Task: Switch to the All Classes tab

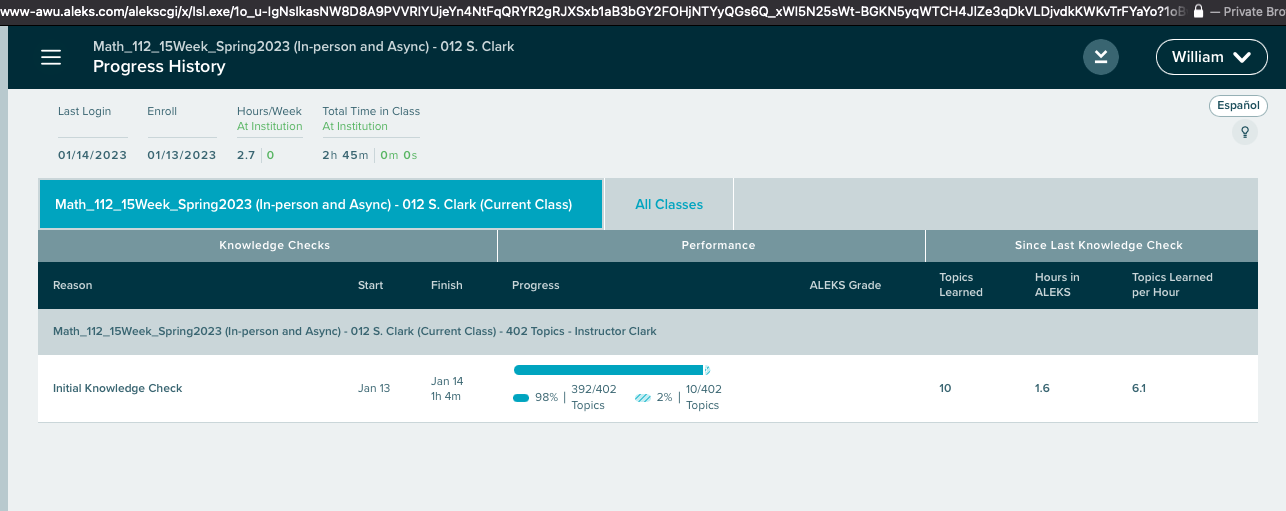Action: 668,204
